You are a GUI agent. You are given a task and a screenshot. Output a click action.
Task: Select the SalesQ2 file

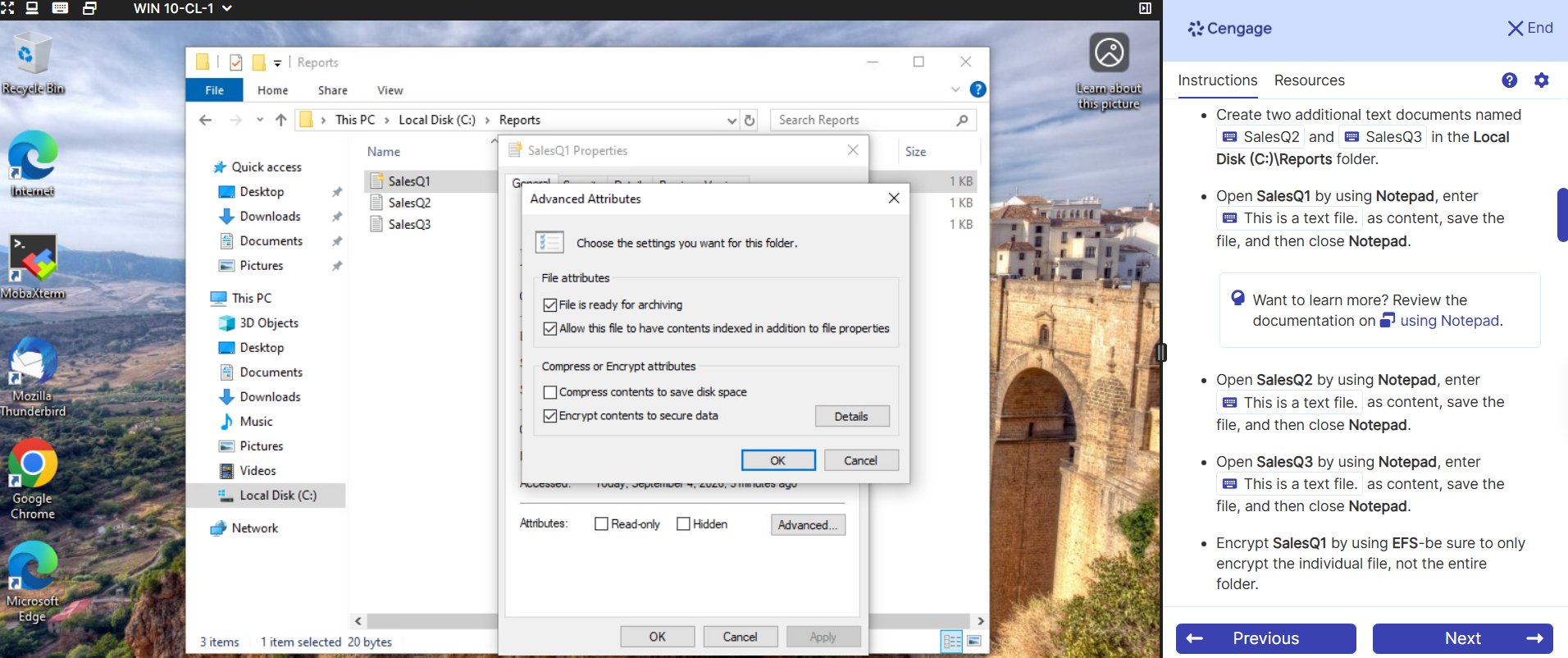pos(409,203)
